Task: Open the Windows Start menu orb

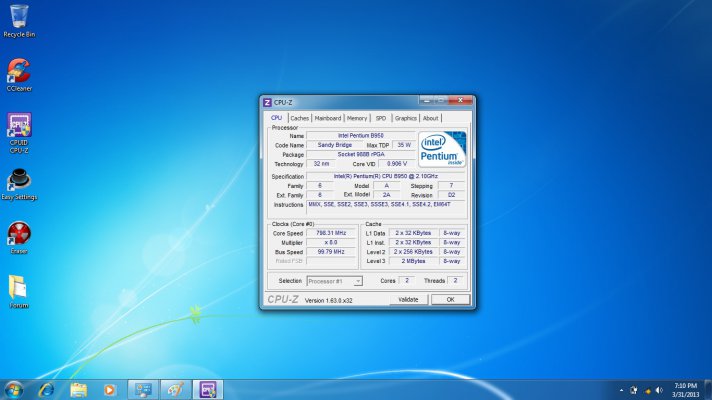Action: pyautogui.click(x=13, y=390)
